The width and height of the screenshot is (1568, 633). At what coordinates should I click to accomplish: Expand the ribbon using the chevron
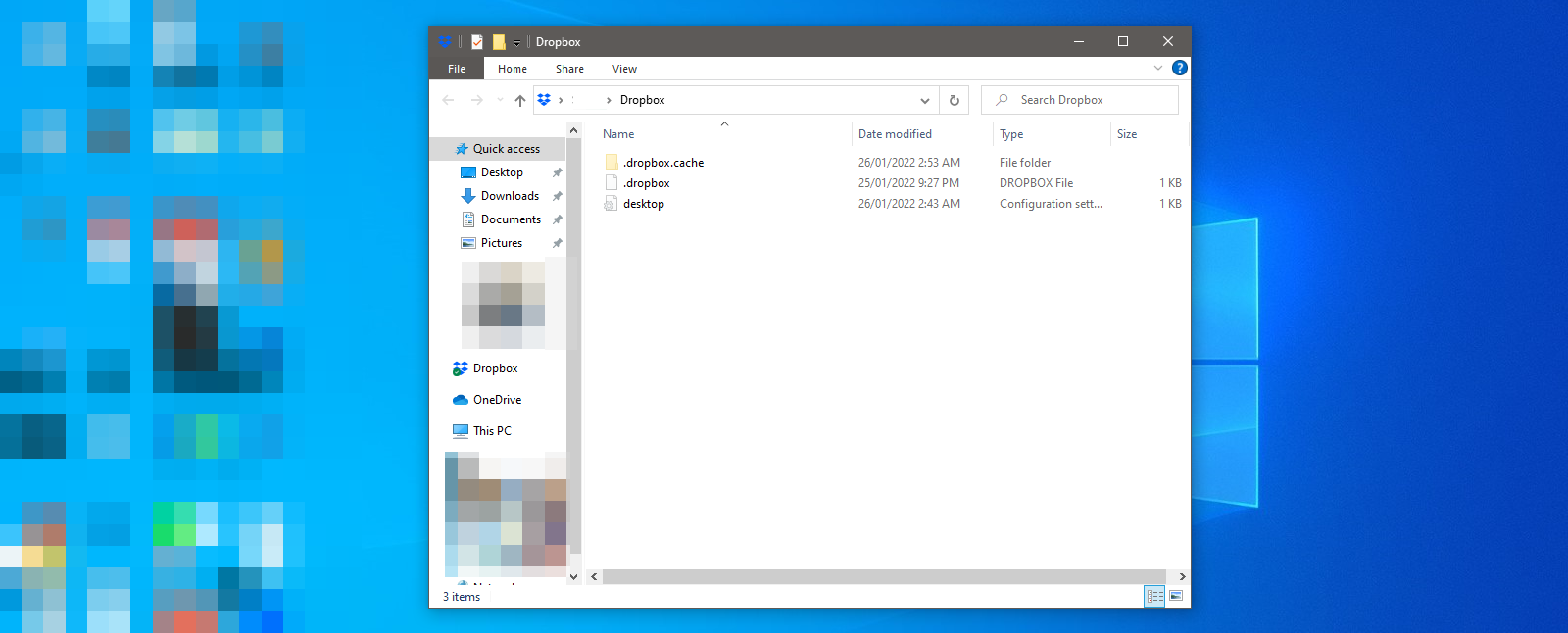(x=1158, y=68)
